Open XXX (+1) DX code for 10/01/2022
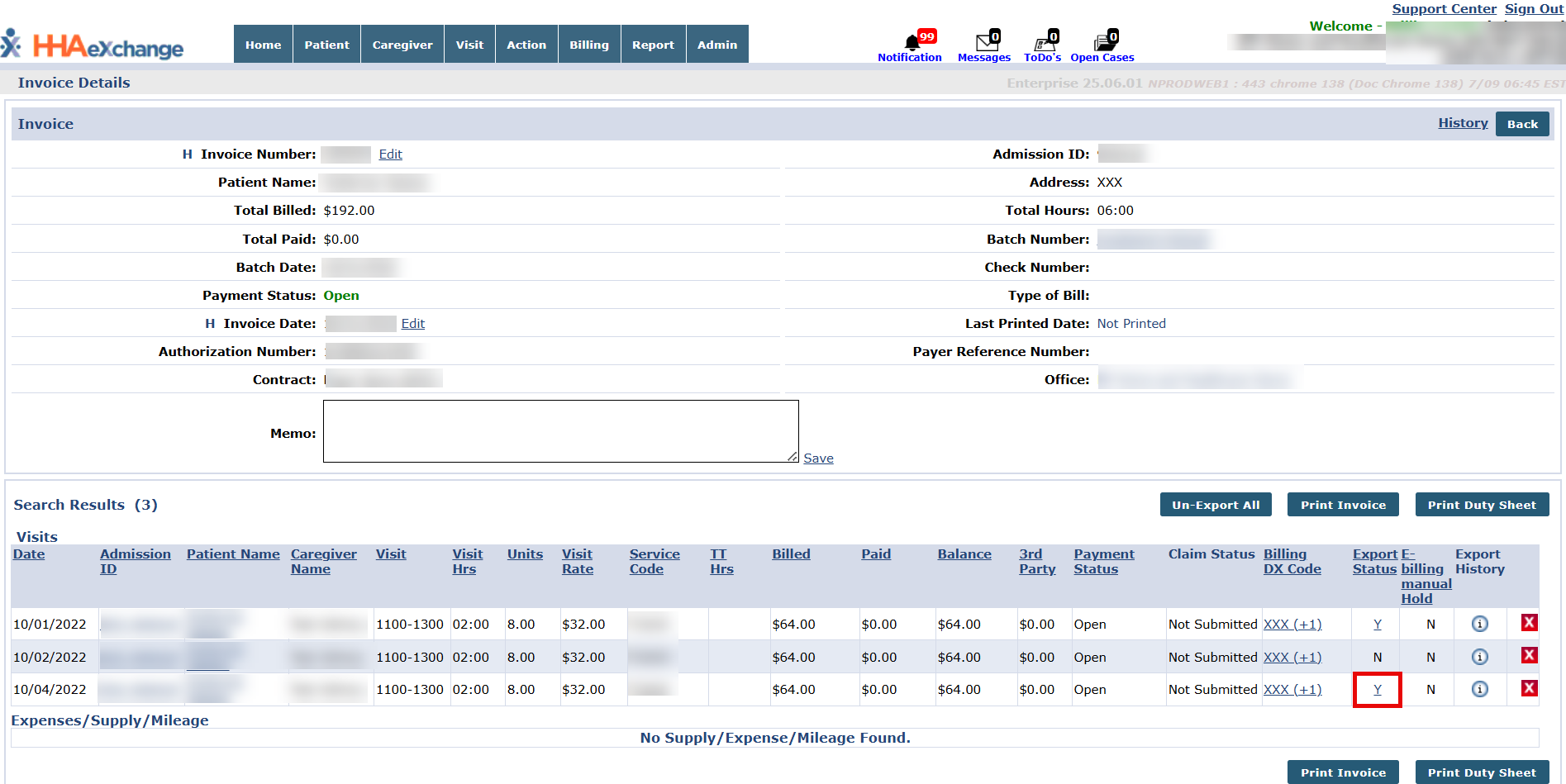Screen dimensions: 1566x784 [1292, 625]
